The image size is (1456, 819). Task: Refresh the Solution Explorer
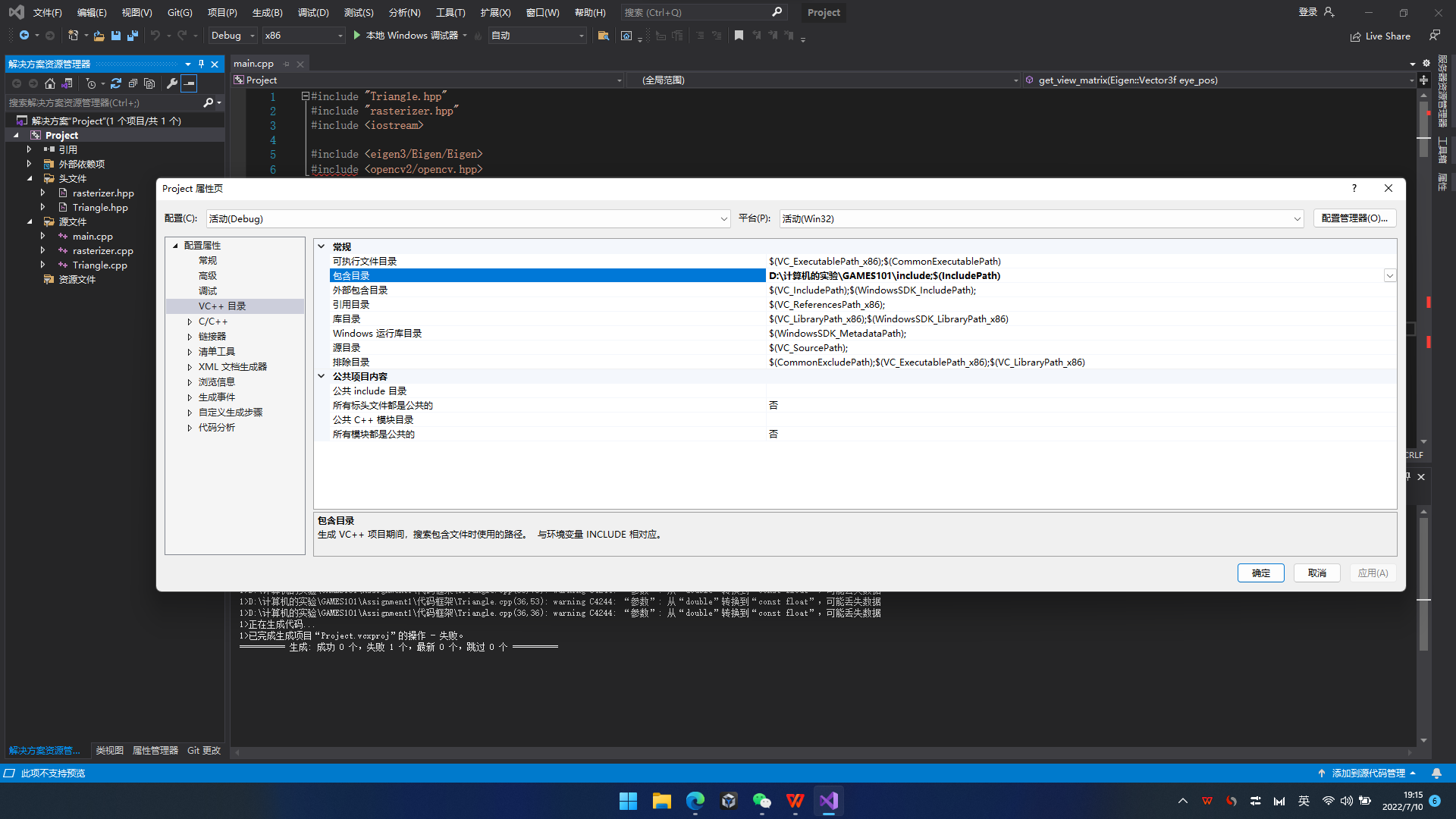(116, 83)
